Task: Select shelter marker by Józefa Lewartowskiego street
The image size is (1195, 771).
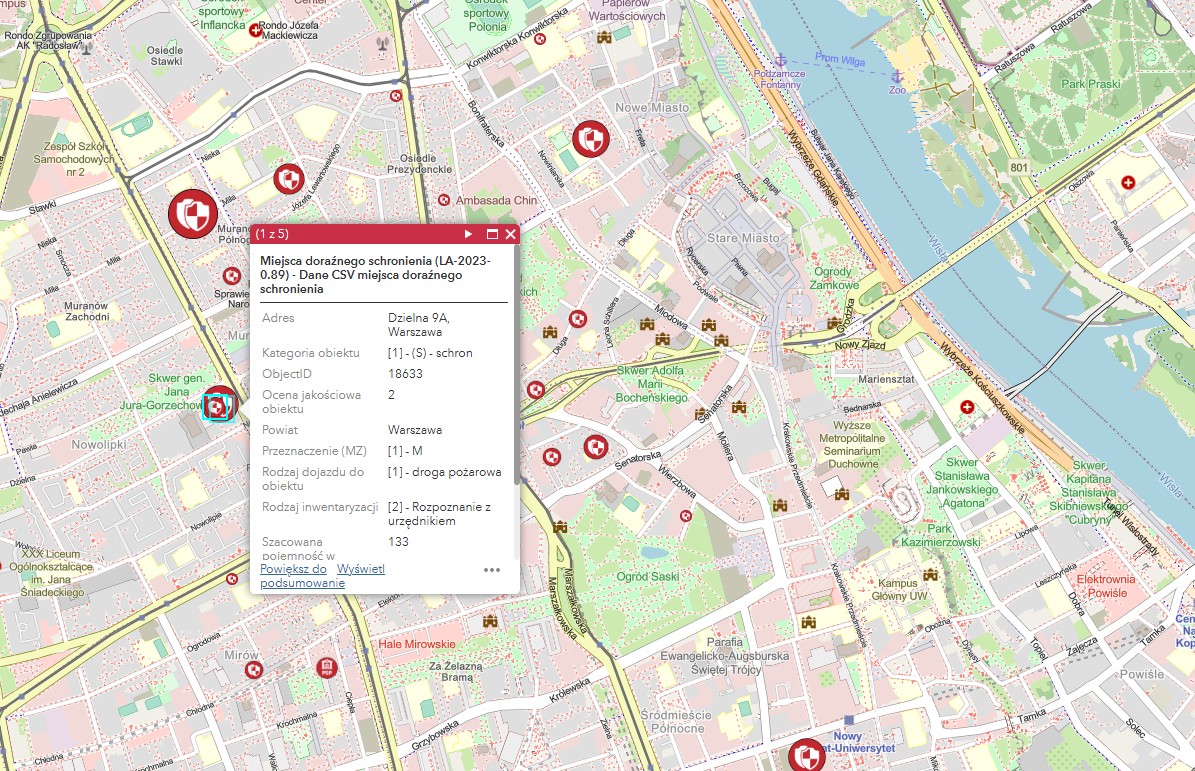Action: click(289, 179)
